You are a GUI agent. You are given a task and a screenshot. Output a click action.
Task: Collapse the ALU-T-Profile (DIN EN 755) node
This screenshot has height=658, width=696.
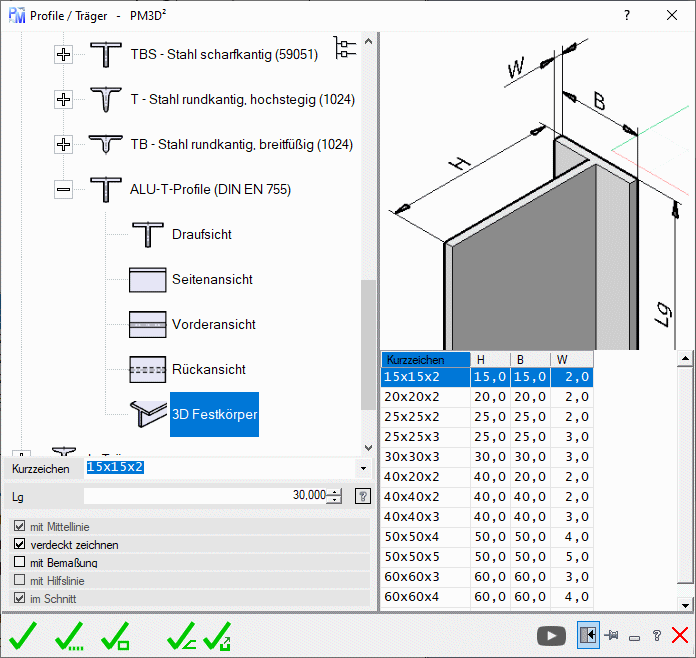point(64,189)
